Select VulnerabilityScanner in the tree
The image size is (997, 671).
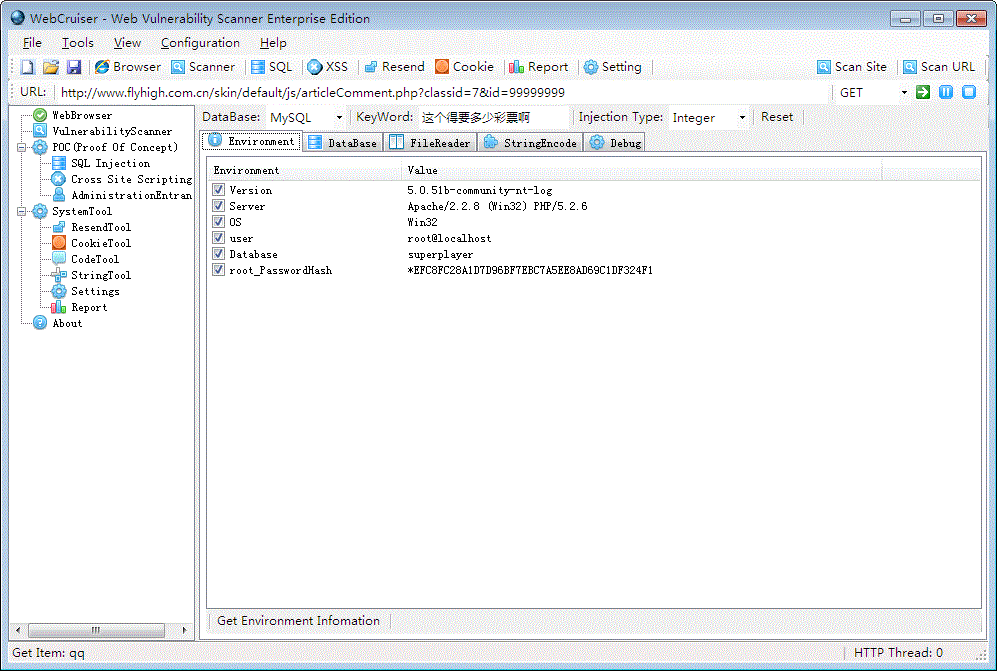[112, 131]
